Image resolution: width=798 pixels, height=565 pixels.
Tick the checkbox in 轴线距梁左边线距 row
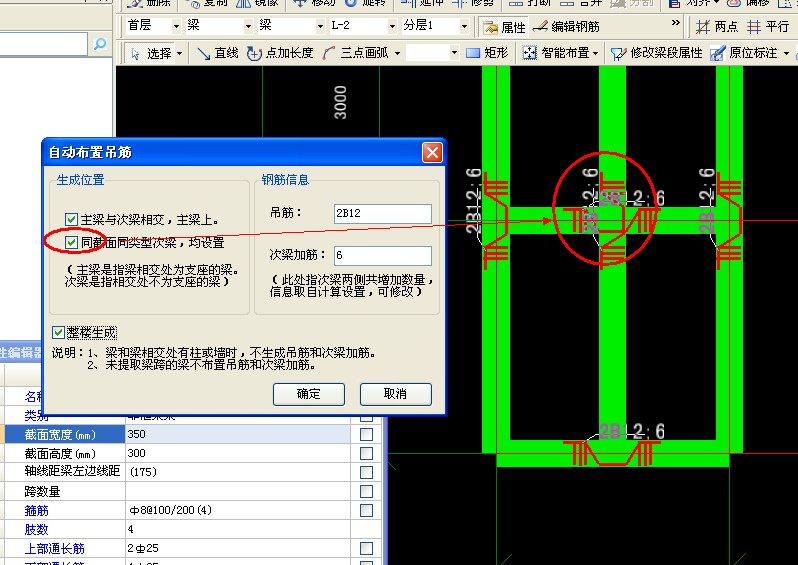[366, 472]
